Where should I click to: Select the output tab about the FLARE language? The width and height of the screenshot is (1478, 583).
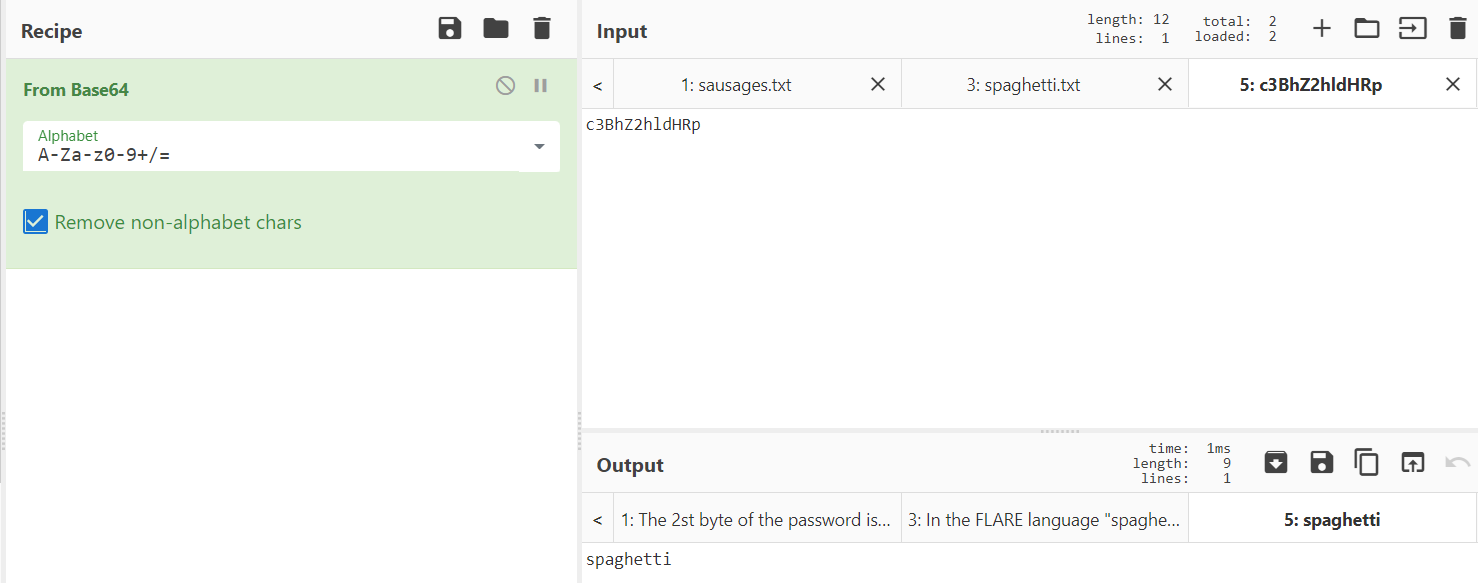pyautogui.click(x=1044, y=520)
